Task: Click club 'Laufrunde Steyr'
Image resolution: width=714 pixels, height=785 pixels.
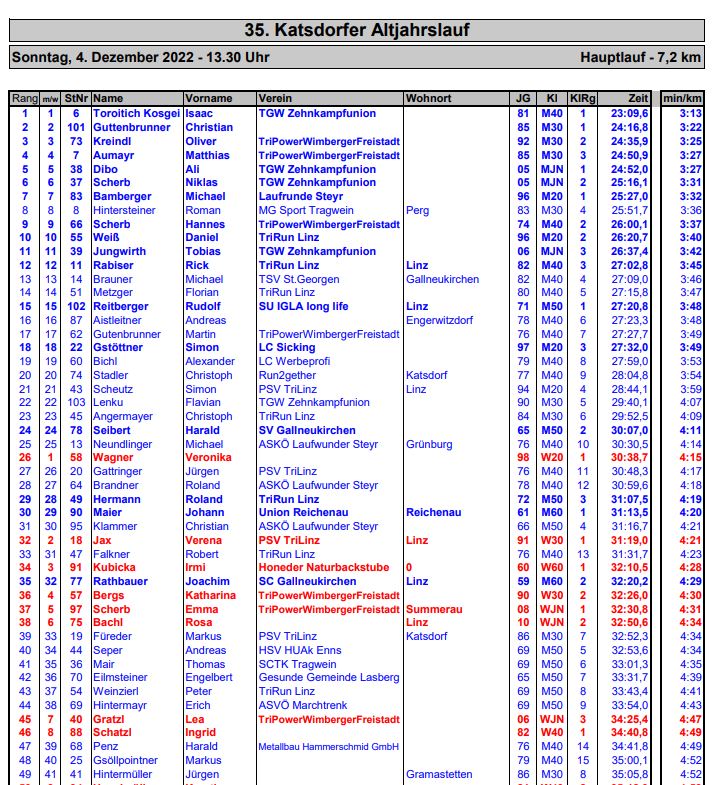Action: (x=301, y=197)
